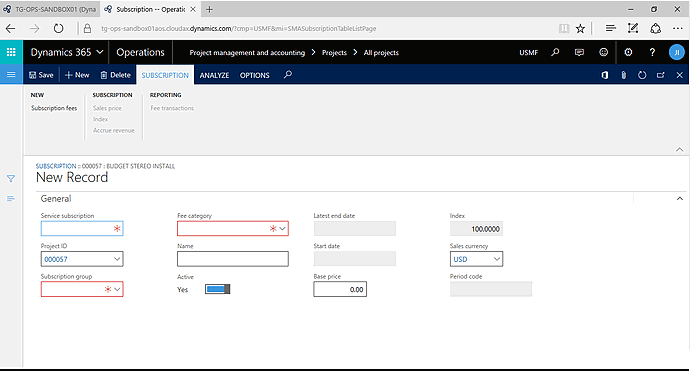690x371 pixels.
Task: Reload the browser page
Action: [58, 29]
